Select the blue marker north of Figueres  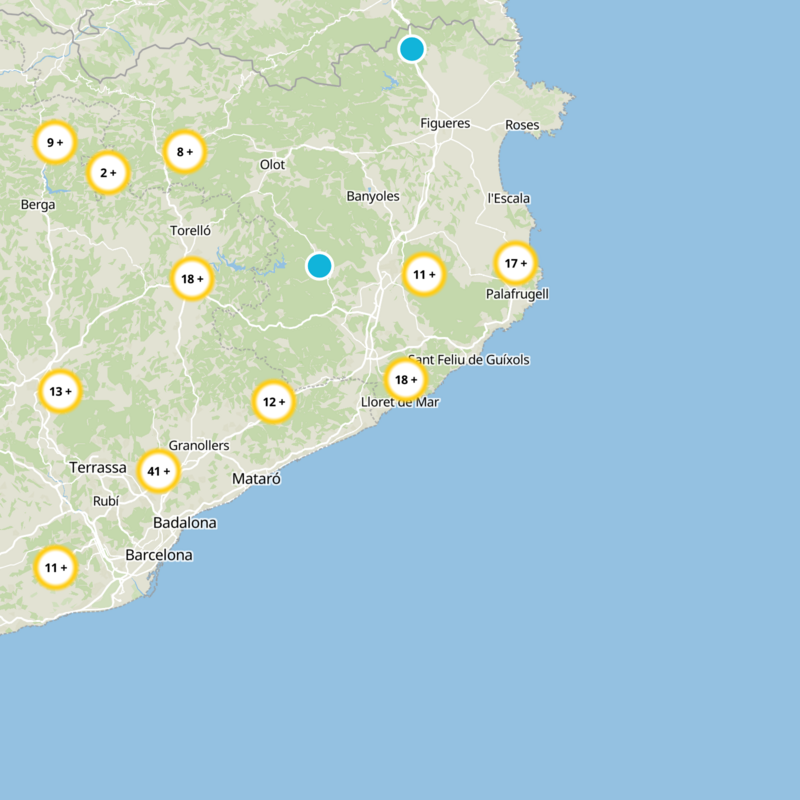412,49
